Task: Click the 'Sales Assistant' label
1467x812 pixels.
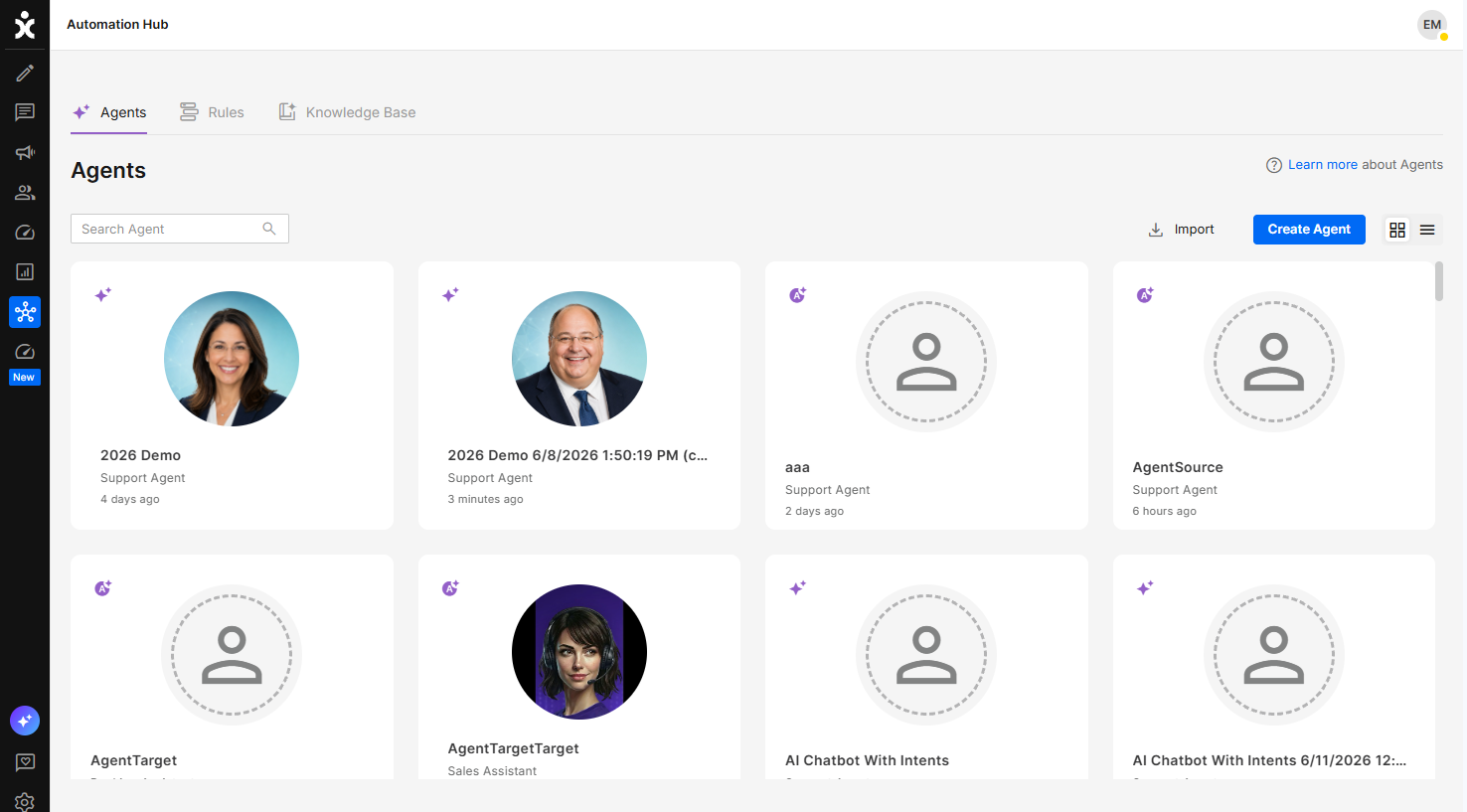Action: 492,771
